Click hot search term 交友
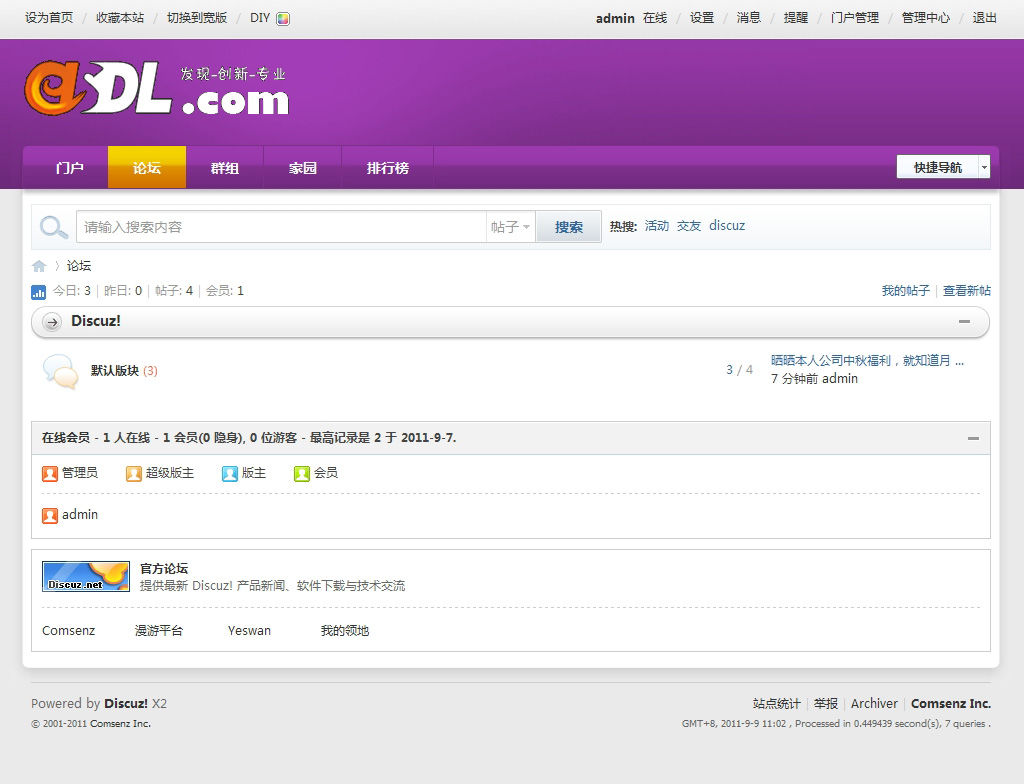Screen dimensions: 1024x784 point(689,225)
